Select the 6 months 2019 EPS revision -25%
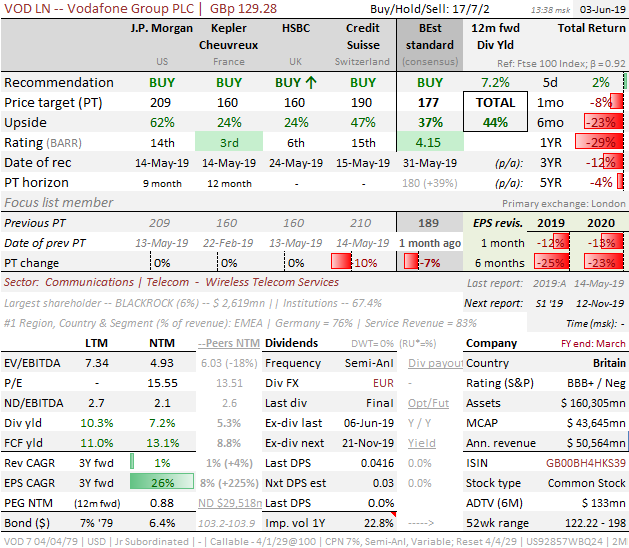 pos(552,263)
